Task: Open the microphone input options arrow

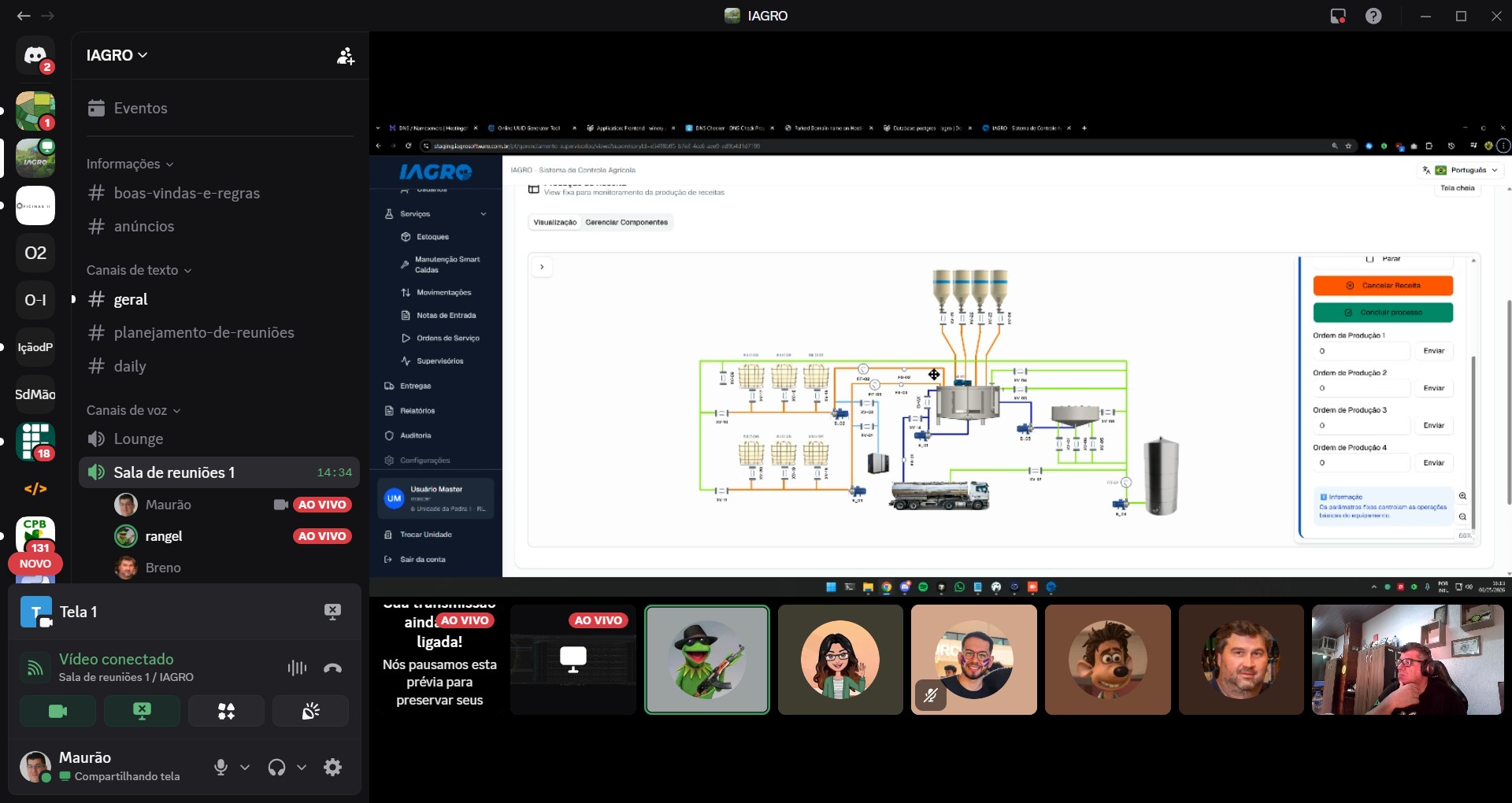Action: (x=245, y=767)
